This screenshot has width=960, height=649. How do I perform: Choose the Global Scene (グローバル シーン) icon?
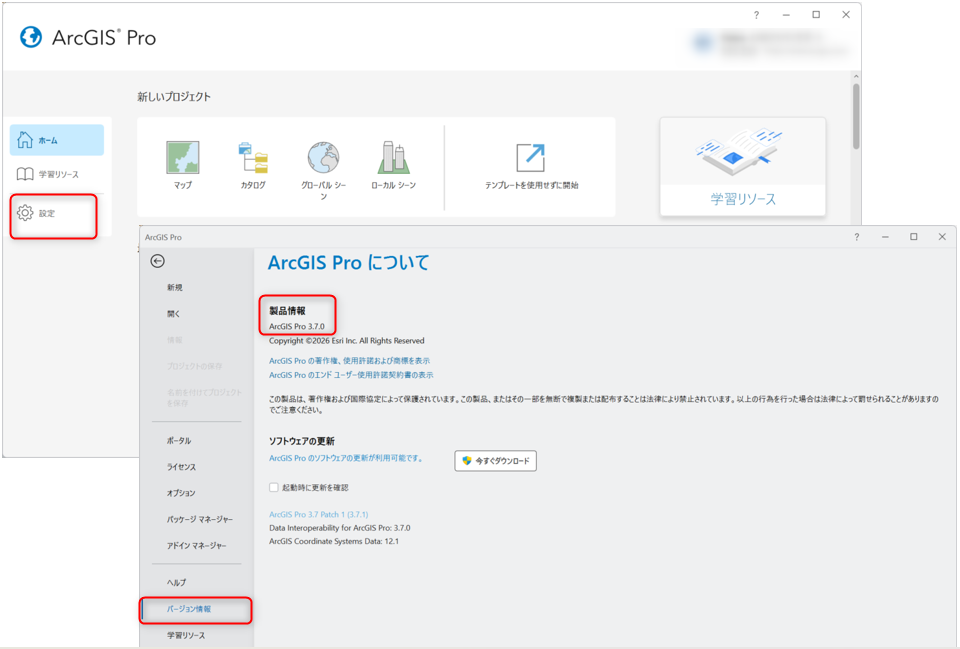[x=323, y=157]
